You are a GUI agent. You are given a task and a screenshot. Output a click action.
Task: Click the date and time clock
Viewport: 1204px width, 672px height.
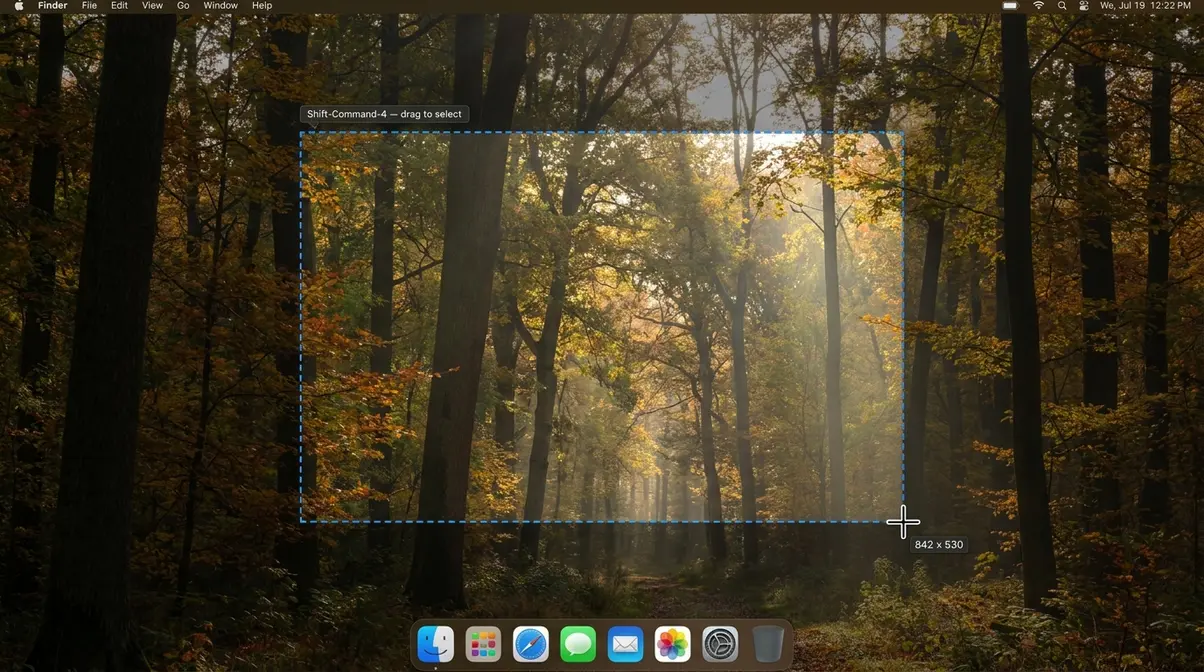point(1145,6)
